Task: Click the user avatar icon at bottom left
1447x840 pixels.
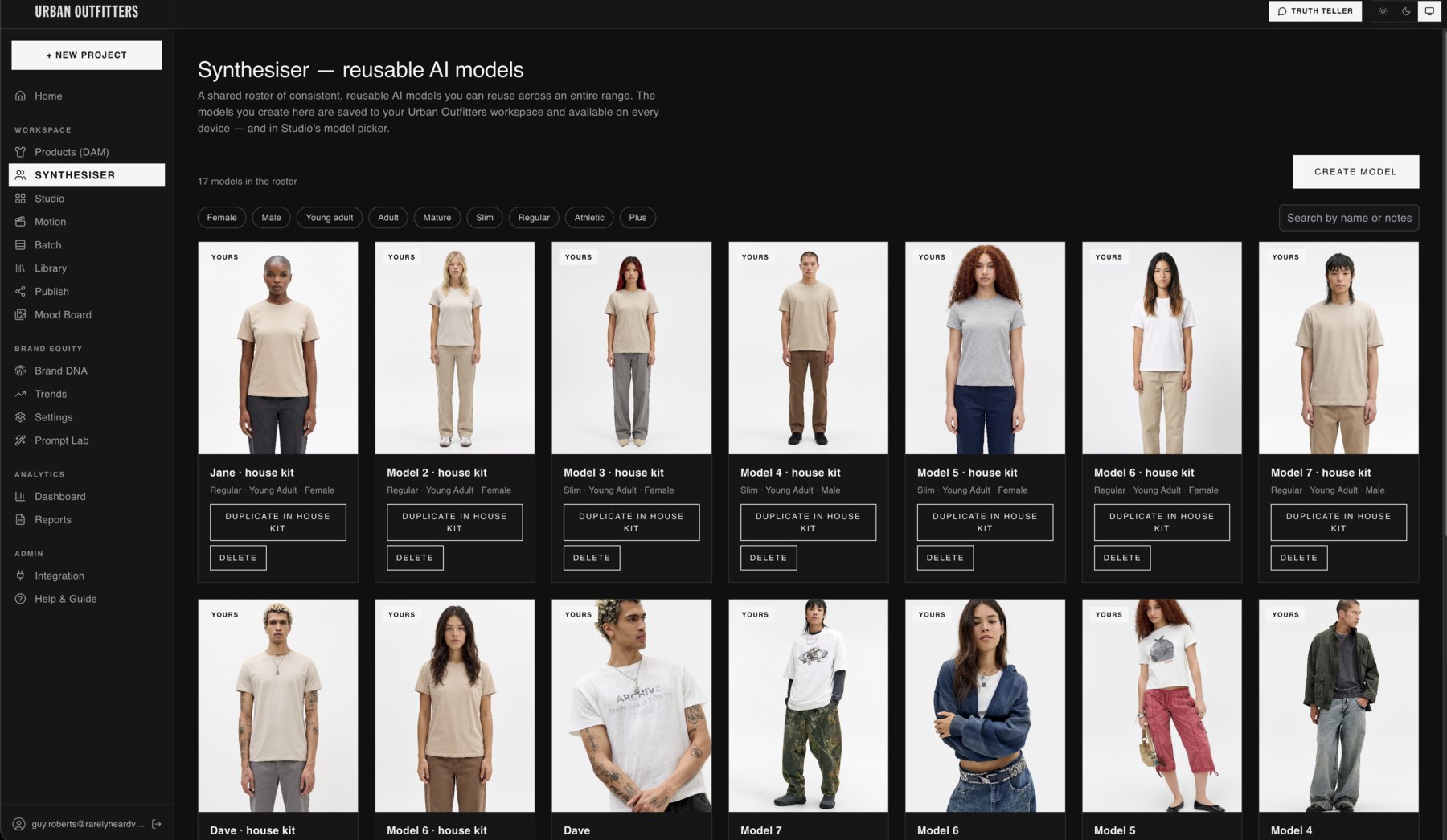Action: click(18, 824)
